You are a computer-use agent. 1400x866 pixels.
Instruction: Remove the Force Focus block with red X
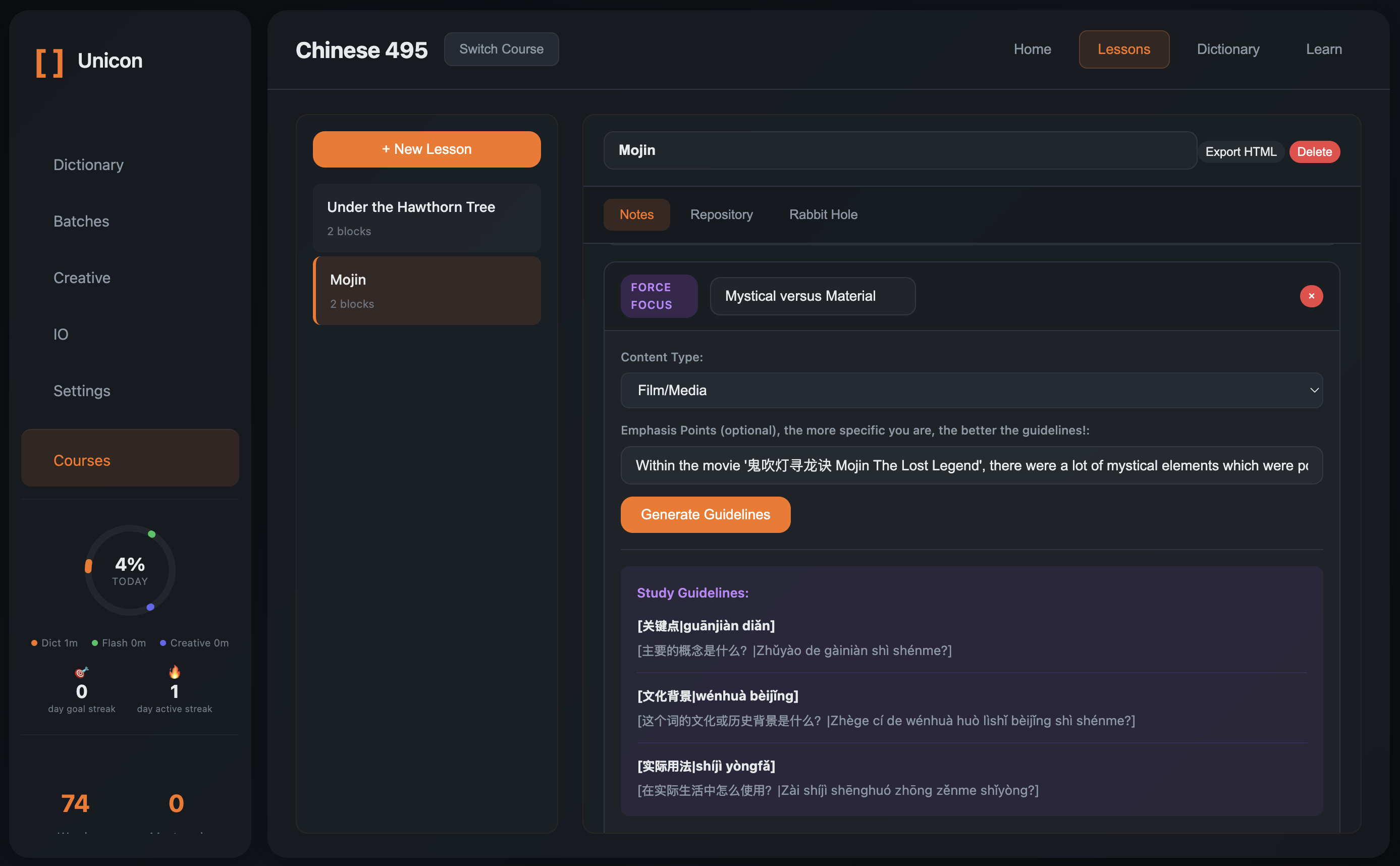click(x=1311, y=296)
